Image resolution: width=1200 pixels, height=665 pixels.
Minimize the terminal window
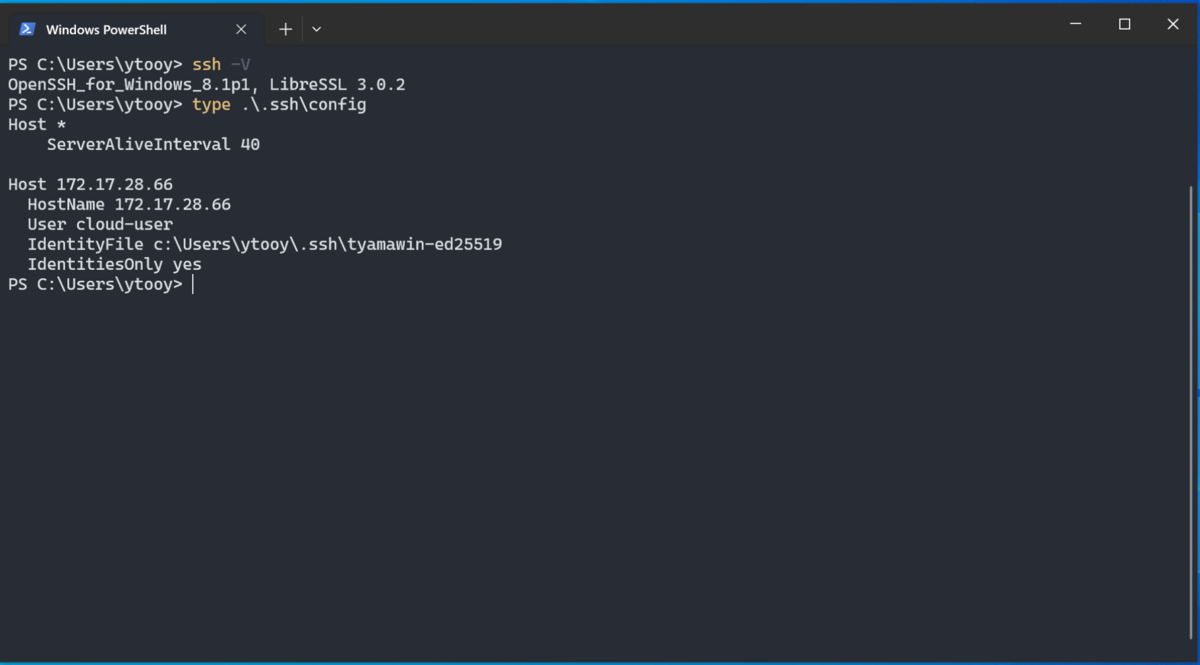click(1076, 24)
